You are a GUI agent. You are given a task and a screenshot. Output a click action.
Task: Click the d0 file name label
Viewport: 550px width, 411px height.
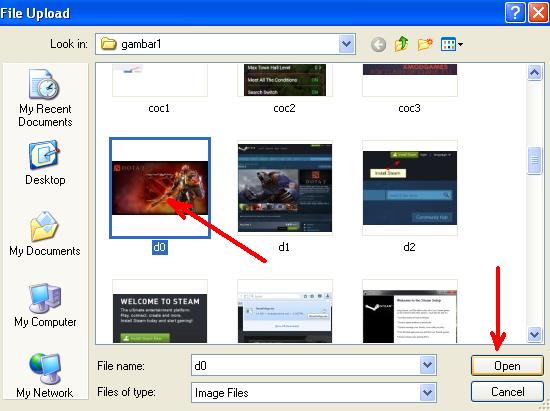160,247
